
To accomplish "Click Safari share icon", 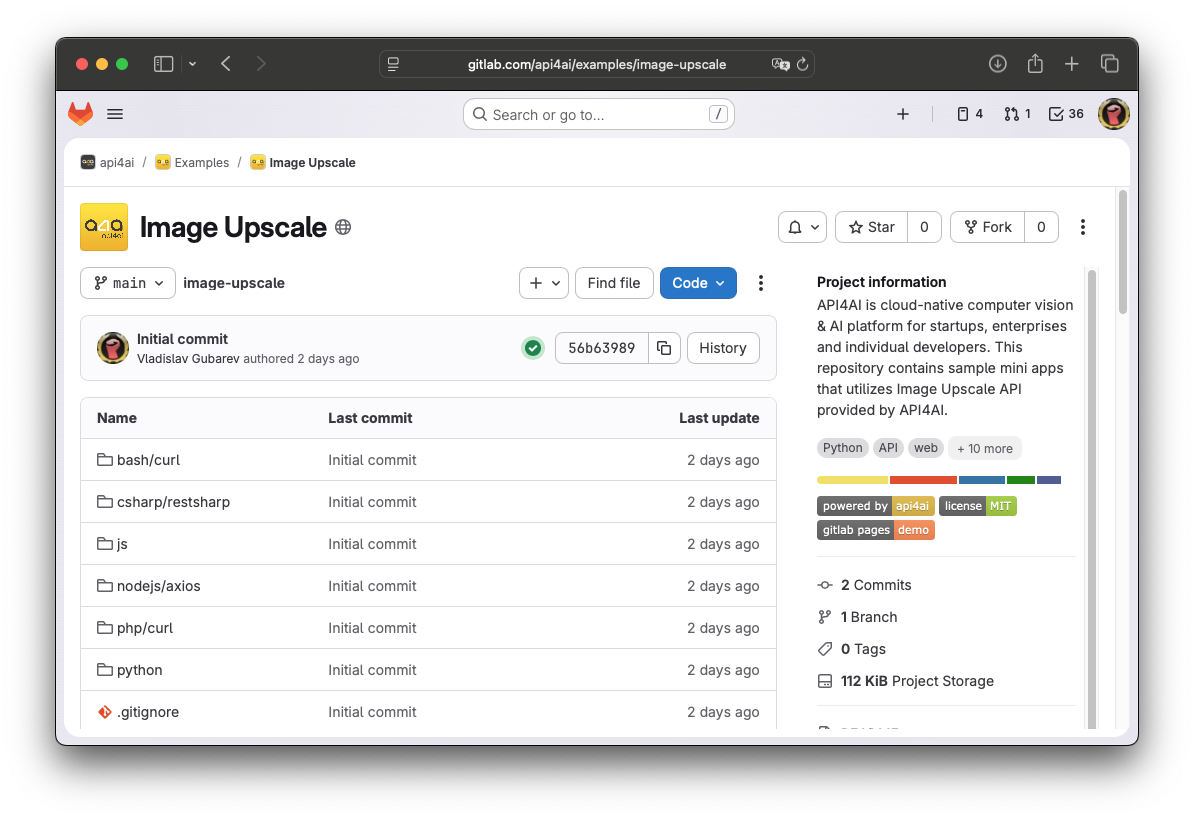I will click(x=1035, y=64).
